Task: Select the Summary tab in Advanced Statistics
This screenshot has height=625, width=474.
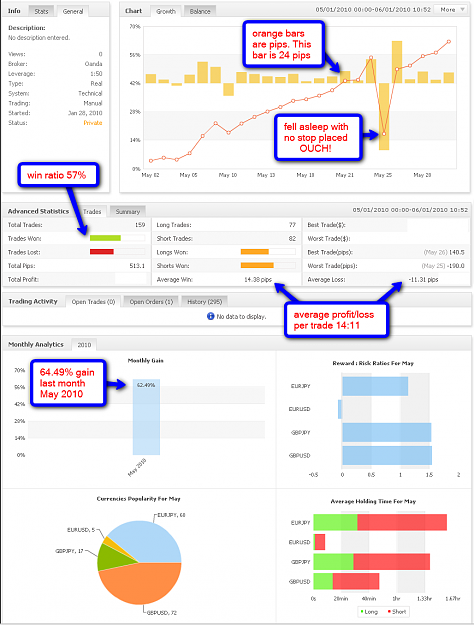Action: pos(128,212)
